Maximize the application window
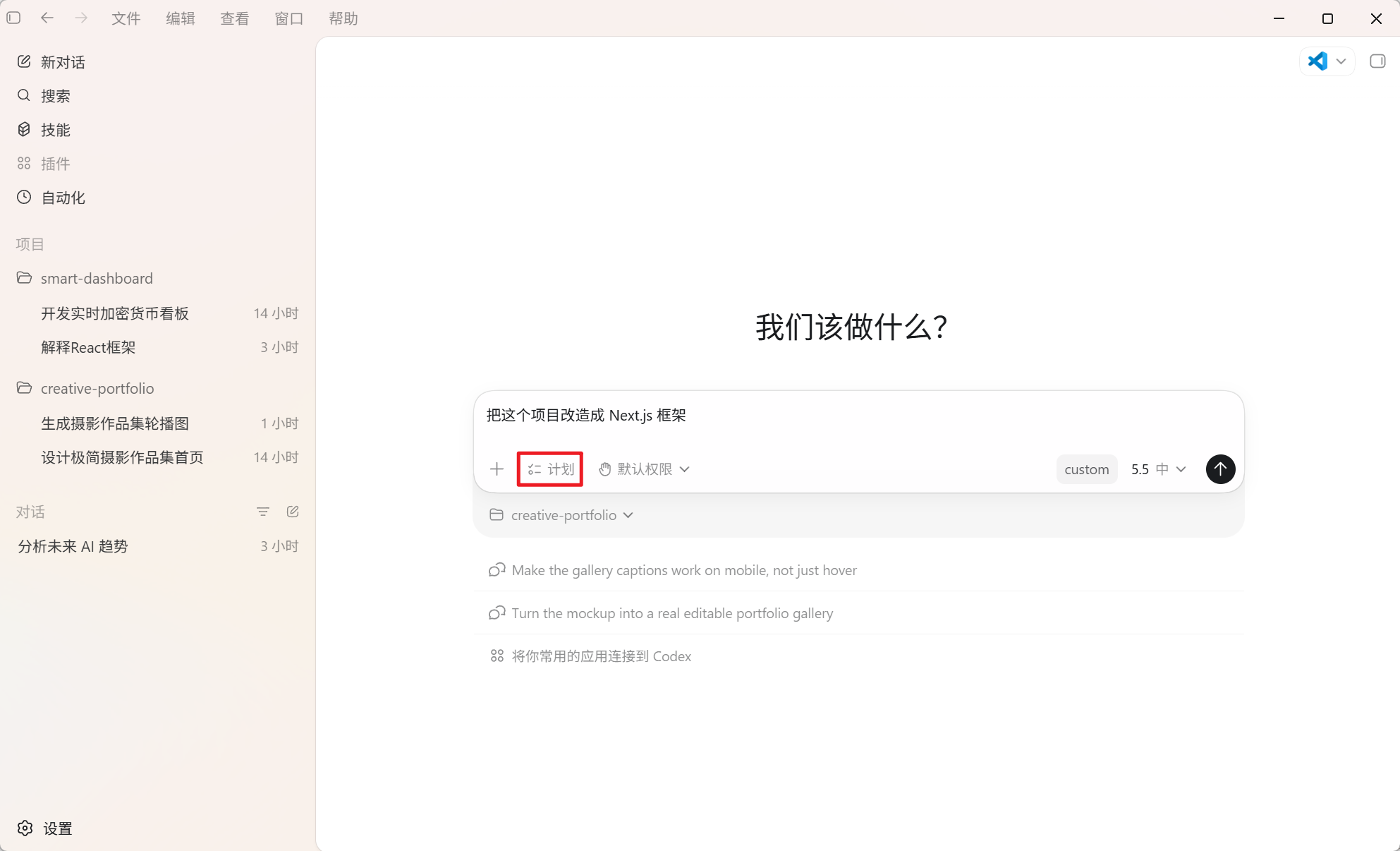Viewport: 1400px width, 851px height. pyautogui.click(x=1327, y=18)
